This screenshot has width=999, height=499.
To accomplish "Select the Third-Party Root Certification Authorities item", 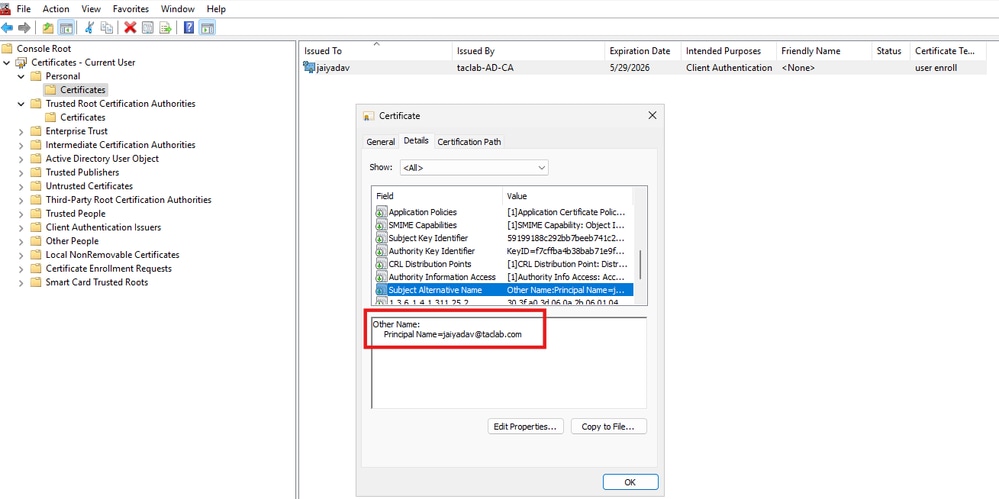I will pos(128,200).
